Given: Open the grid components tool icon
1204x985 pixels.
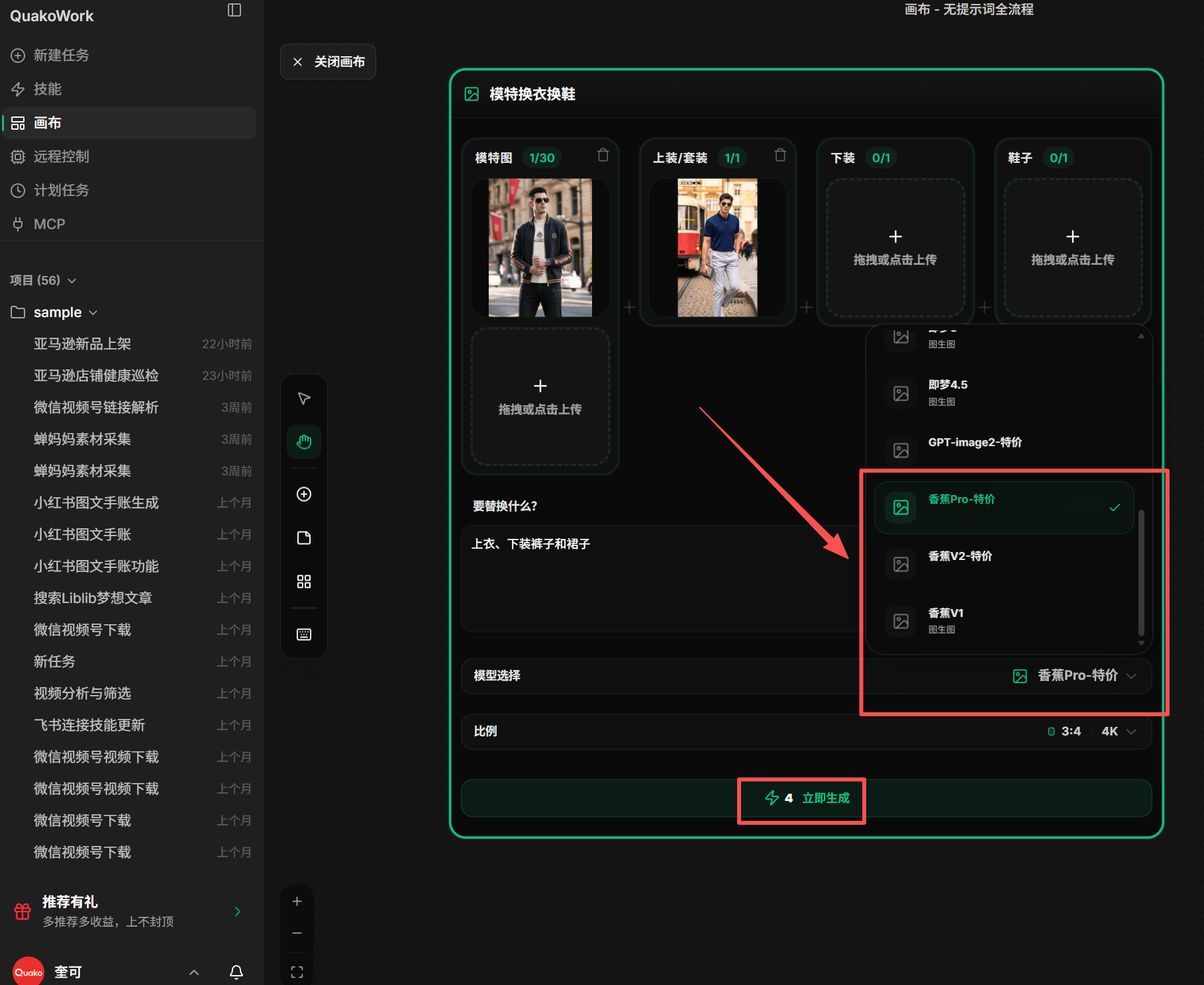Looking at the screenshot, I should (x=304, y=582).
